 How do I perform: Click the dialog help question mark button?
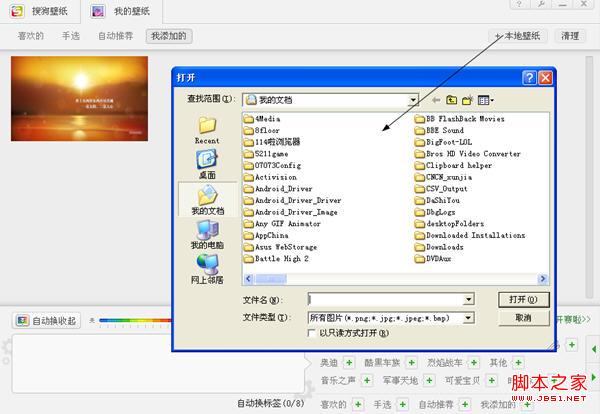[530, 78]
